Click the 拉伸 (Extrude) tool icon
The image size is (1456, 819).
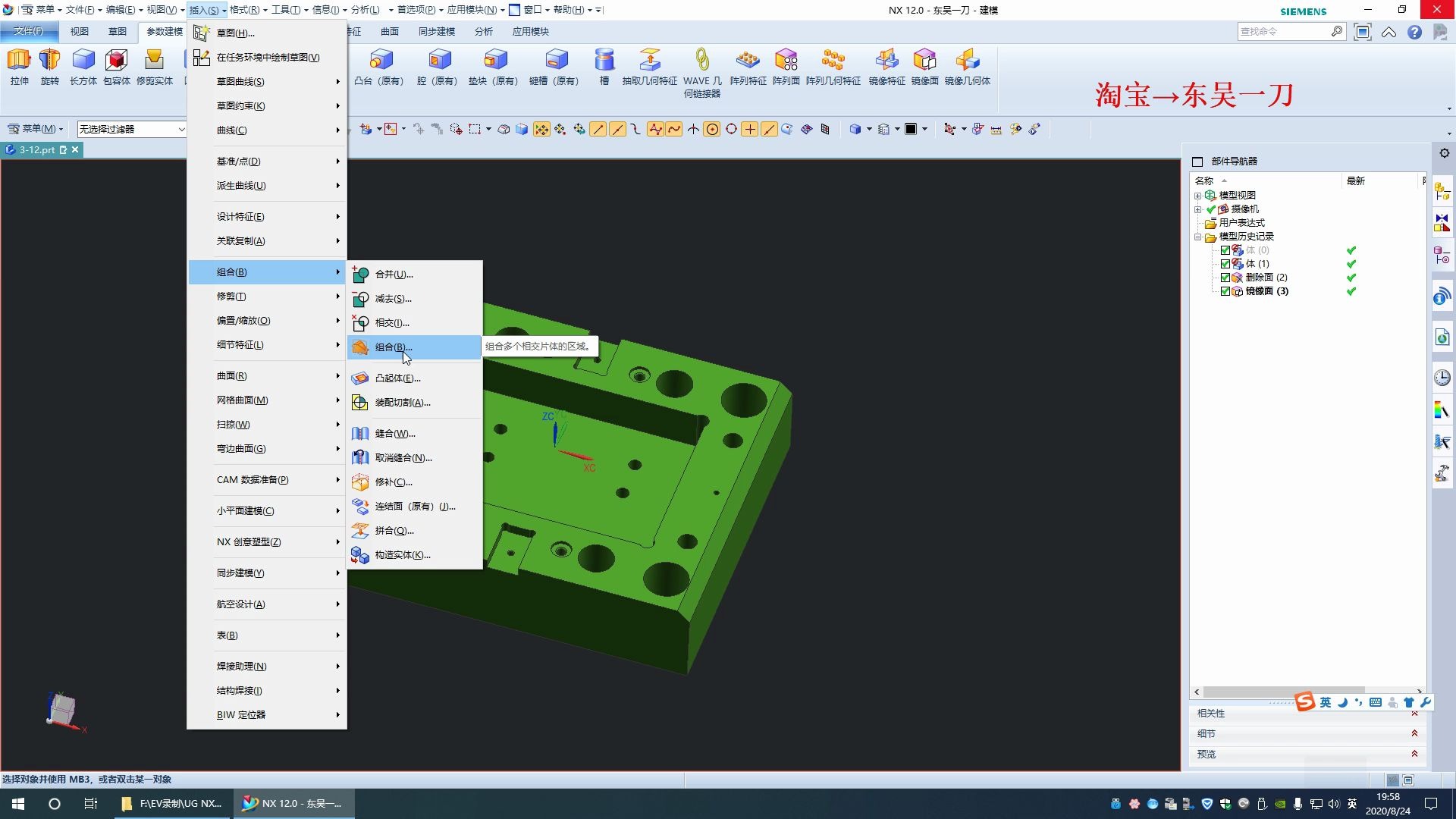pos(19,61)
